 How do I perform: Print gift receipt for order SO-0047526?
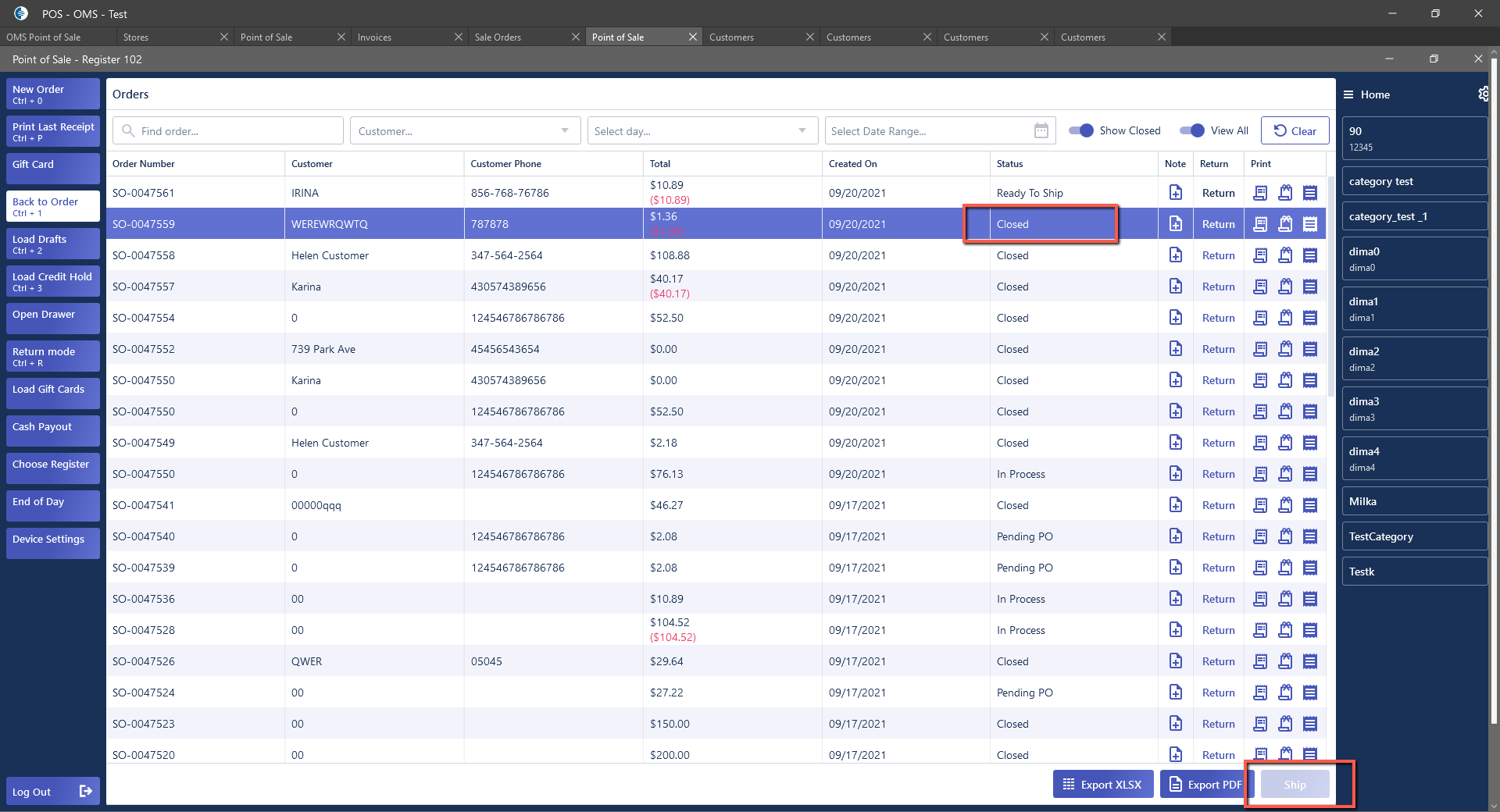[x=1285, y=661]
